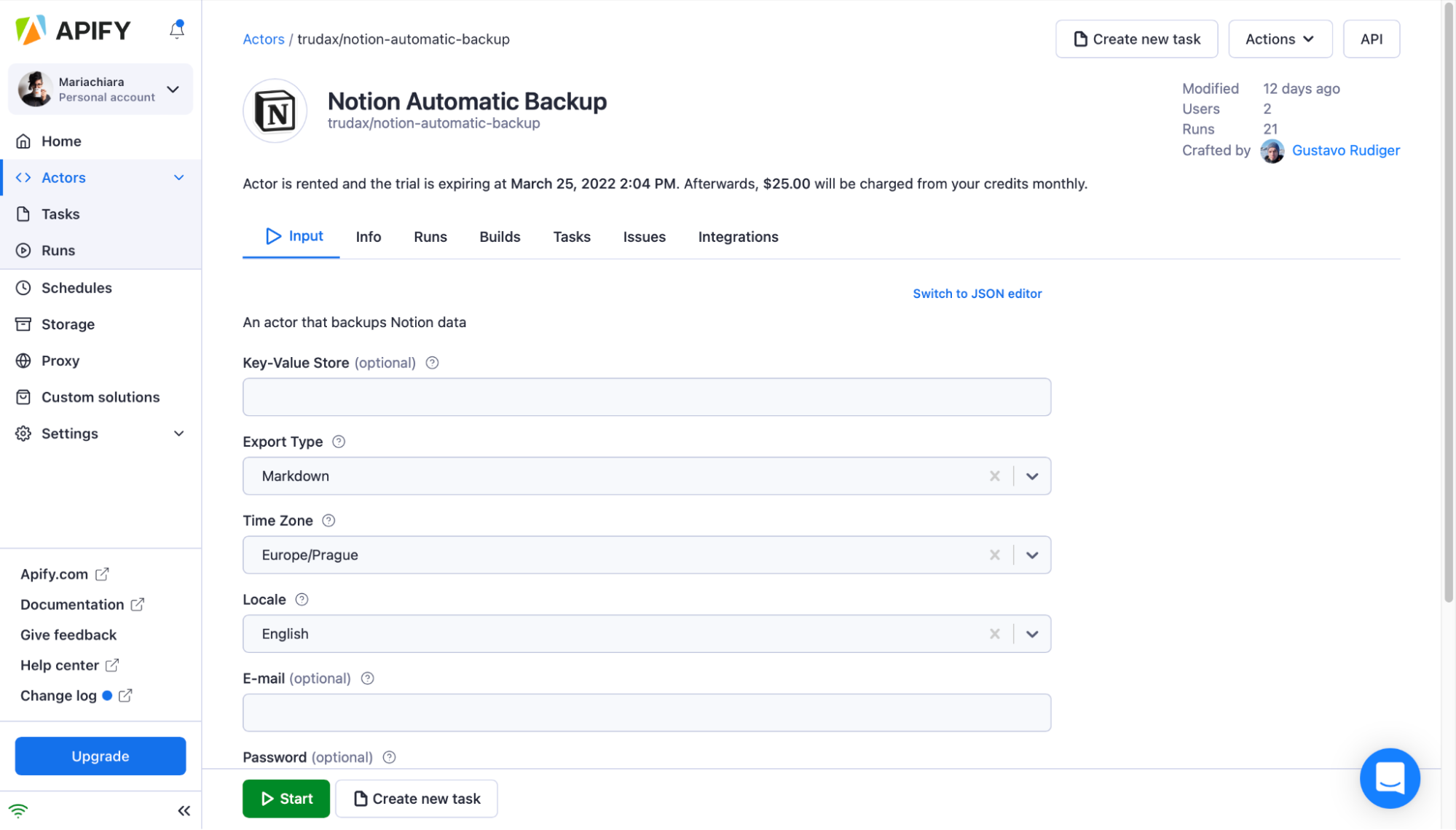Expand the Export Type dropdown

(x=1032, y=476)
